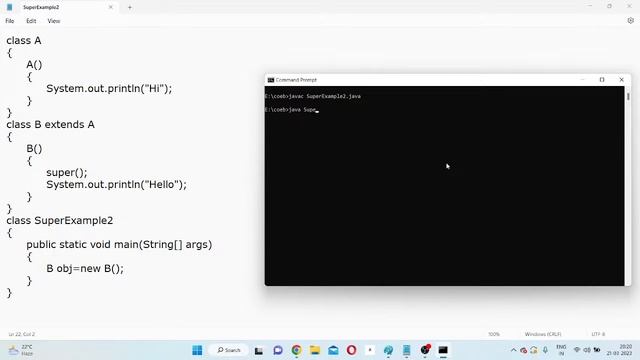The width and height of the screenshot is (640, 360).
Task: Click the Notepad icon in title bar
Action: point(9,7)
